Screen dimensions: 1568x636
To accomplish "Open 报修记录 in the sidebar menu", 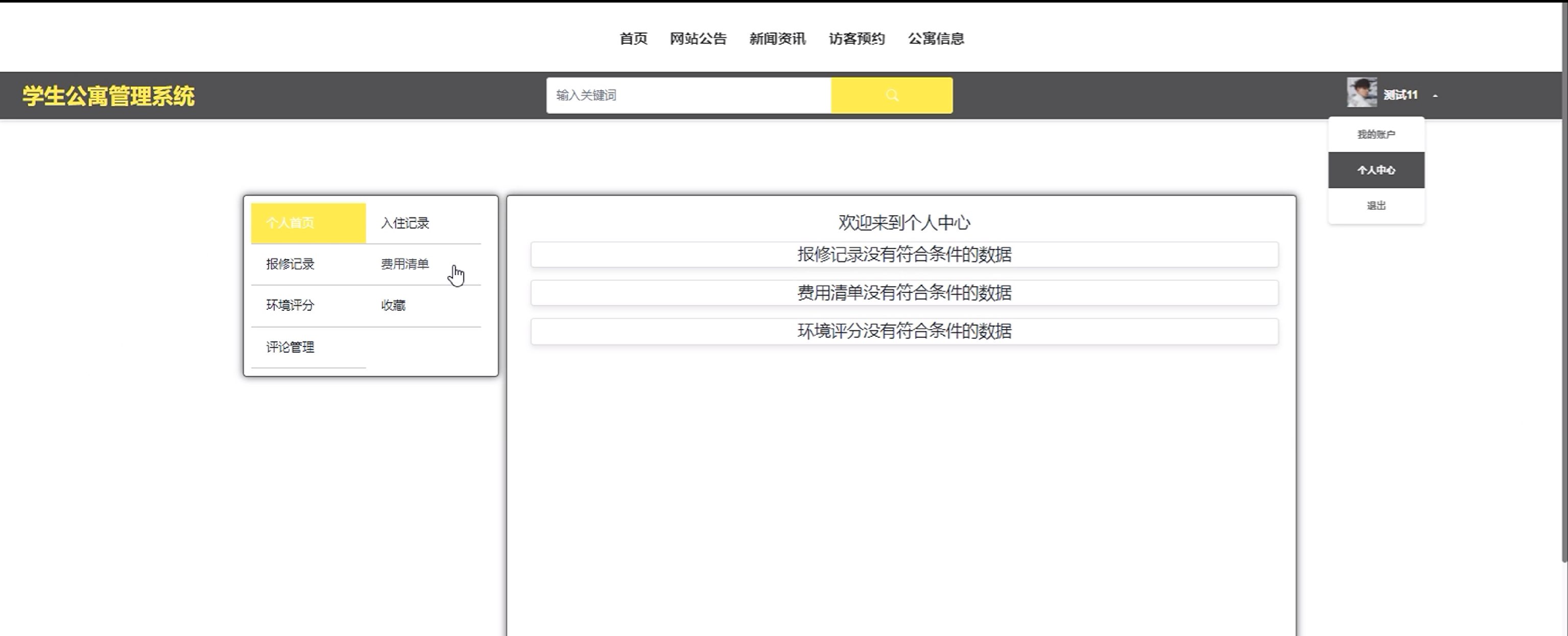I will (x=290, y=264).
